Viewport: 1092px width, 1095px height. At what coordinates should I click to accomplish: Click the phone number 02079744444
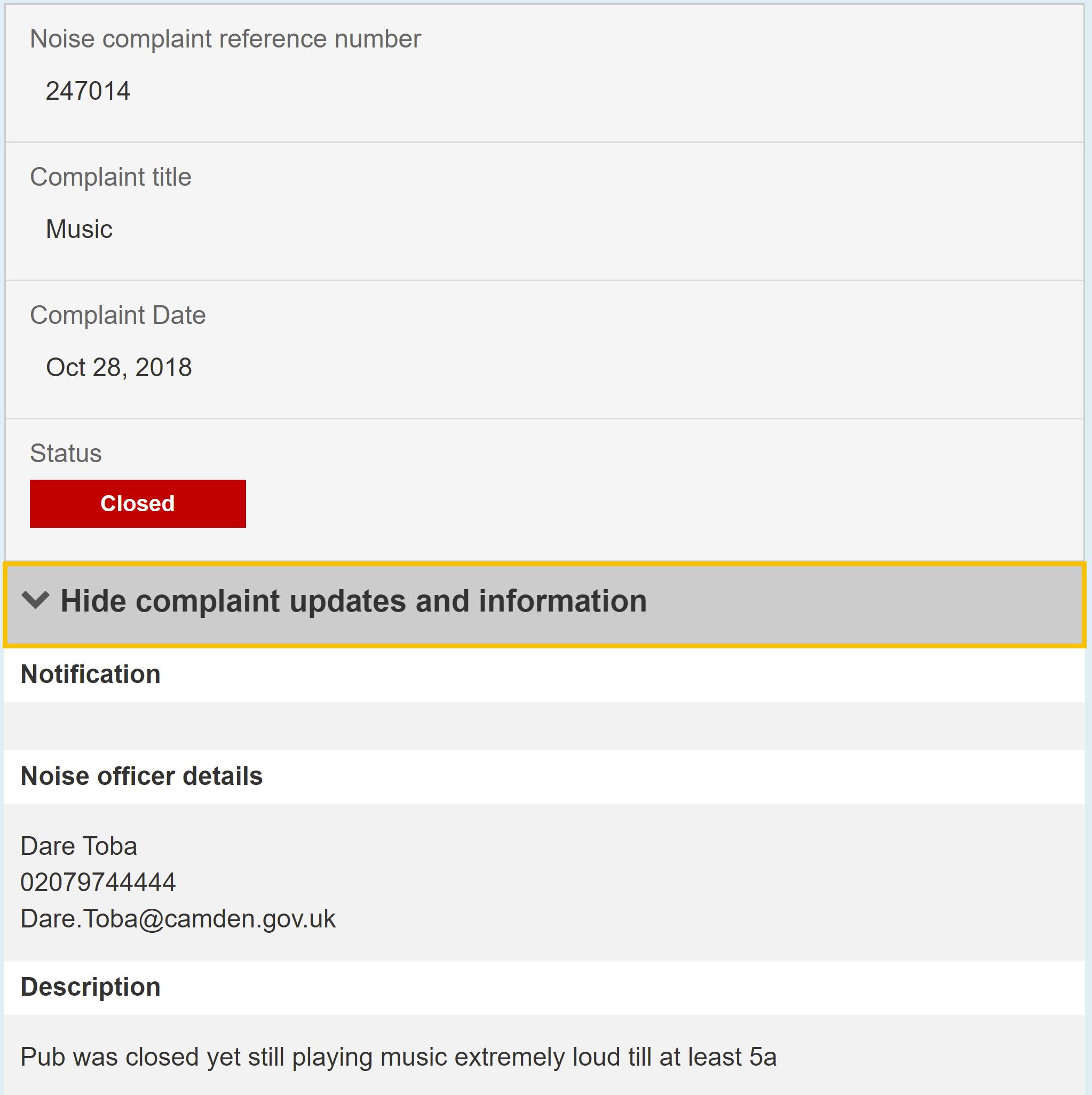(x=98, y=883)
